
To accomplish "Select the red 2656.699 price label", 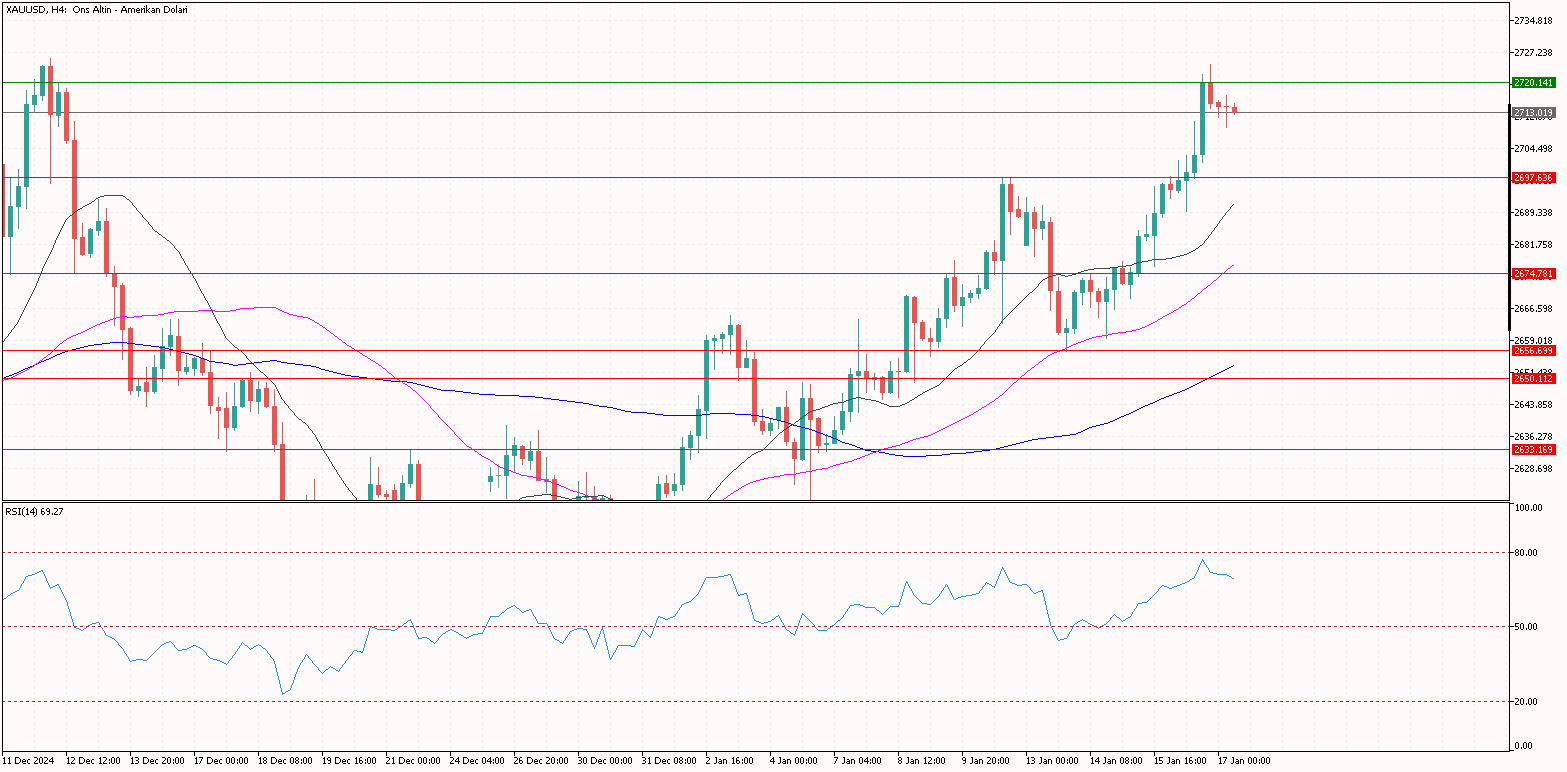I will (1533, 351).
